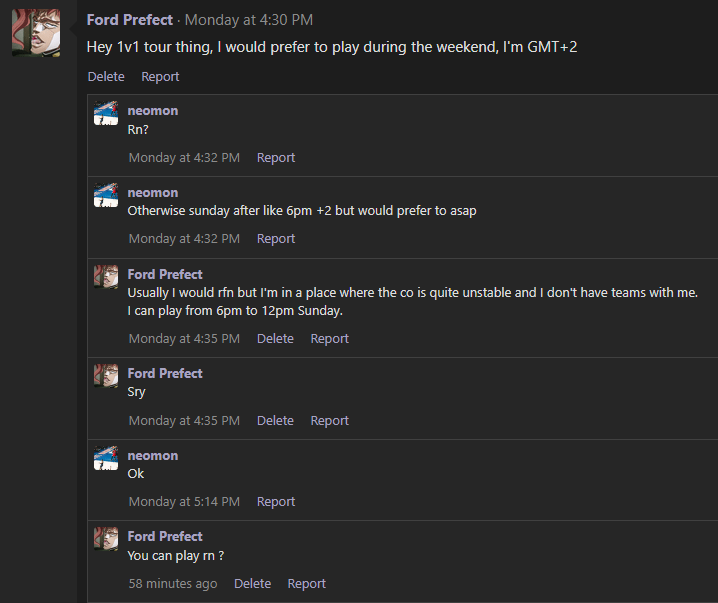Viewport: 718px width, 603px height.
Task: Delete the "Usually I would rfn" comment
Action: (275, 339)
